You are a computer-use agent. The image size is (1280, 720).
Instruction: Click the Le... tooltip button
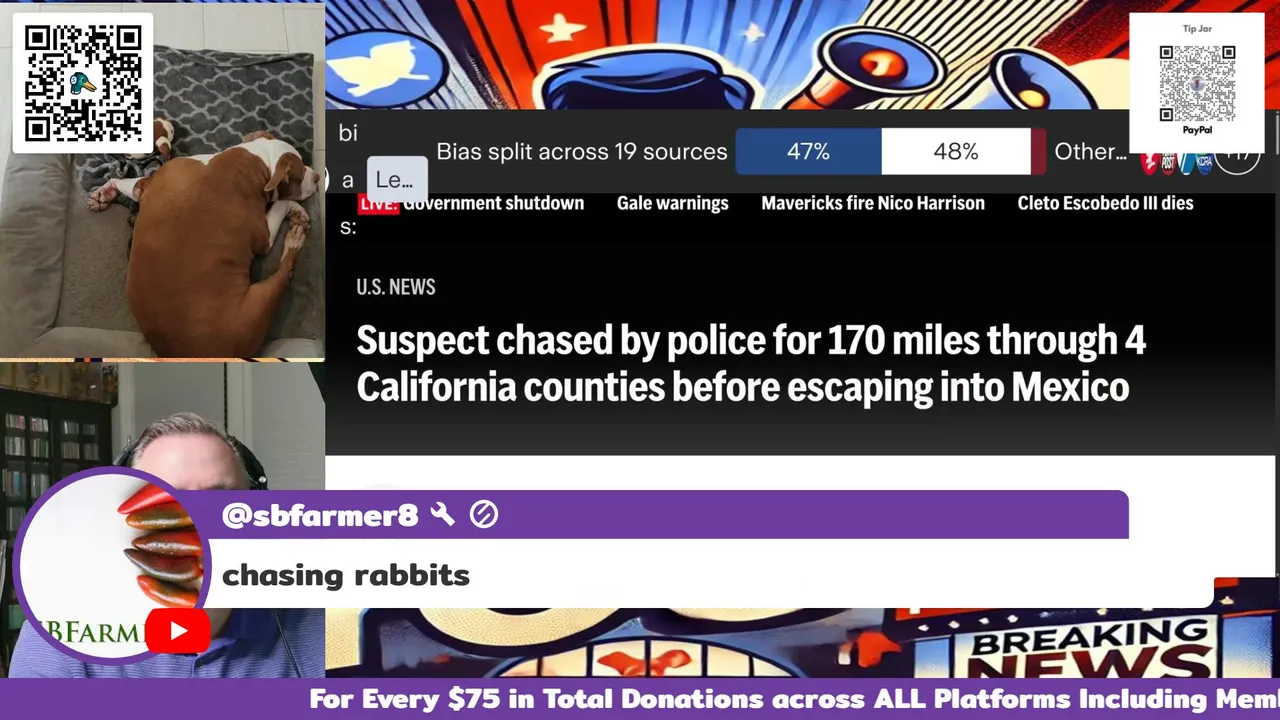point(397,181)
